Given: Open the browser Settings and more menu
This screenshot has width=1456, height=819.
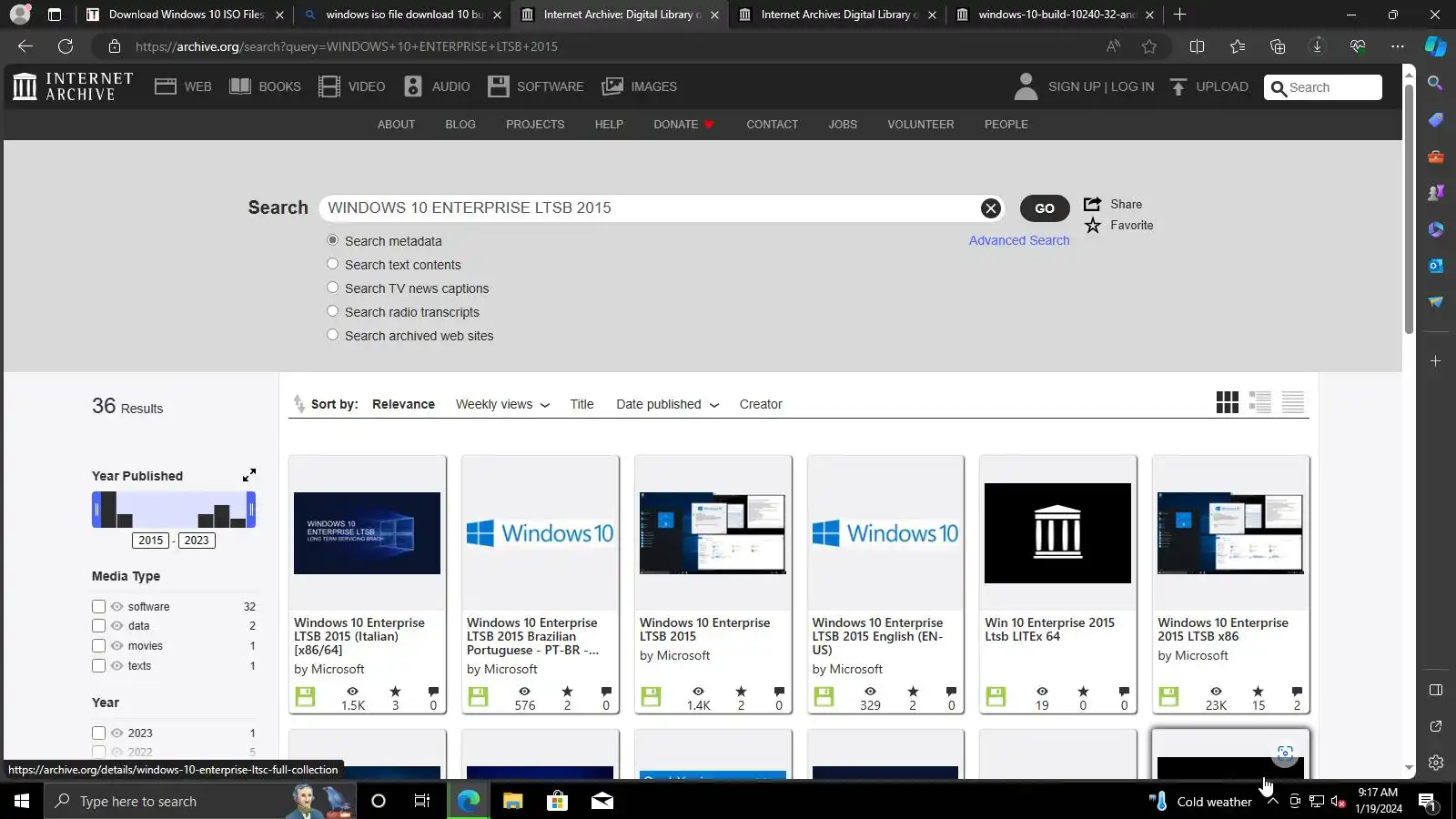Looking at the screenshot, I should (x=1398, y=46).
